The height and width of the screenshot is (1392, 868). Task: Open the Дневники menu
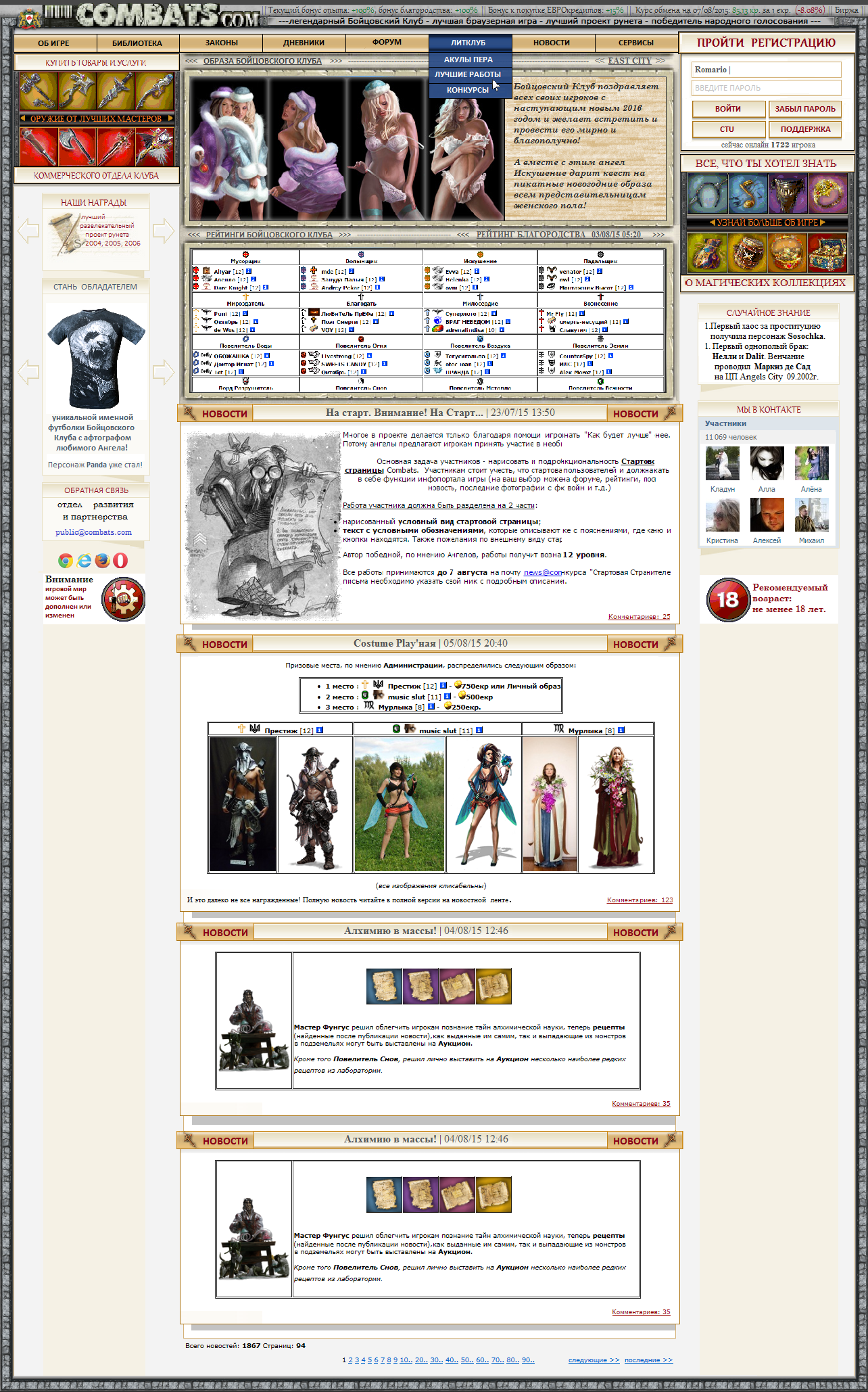coord(304,43)
